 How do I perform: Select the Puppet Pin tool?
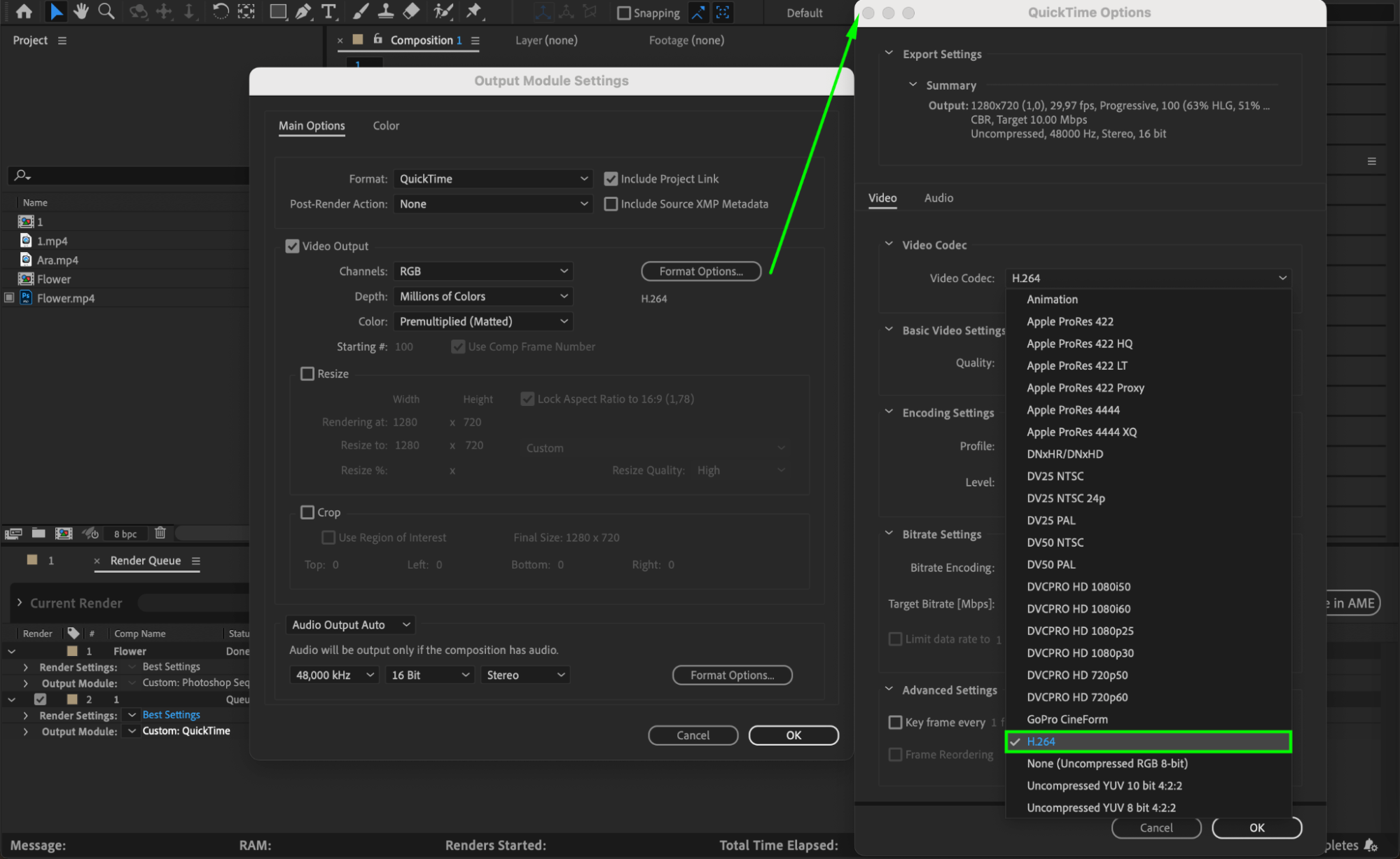(x=474, y=11)
